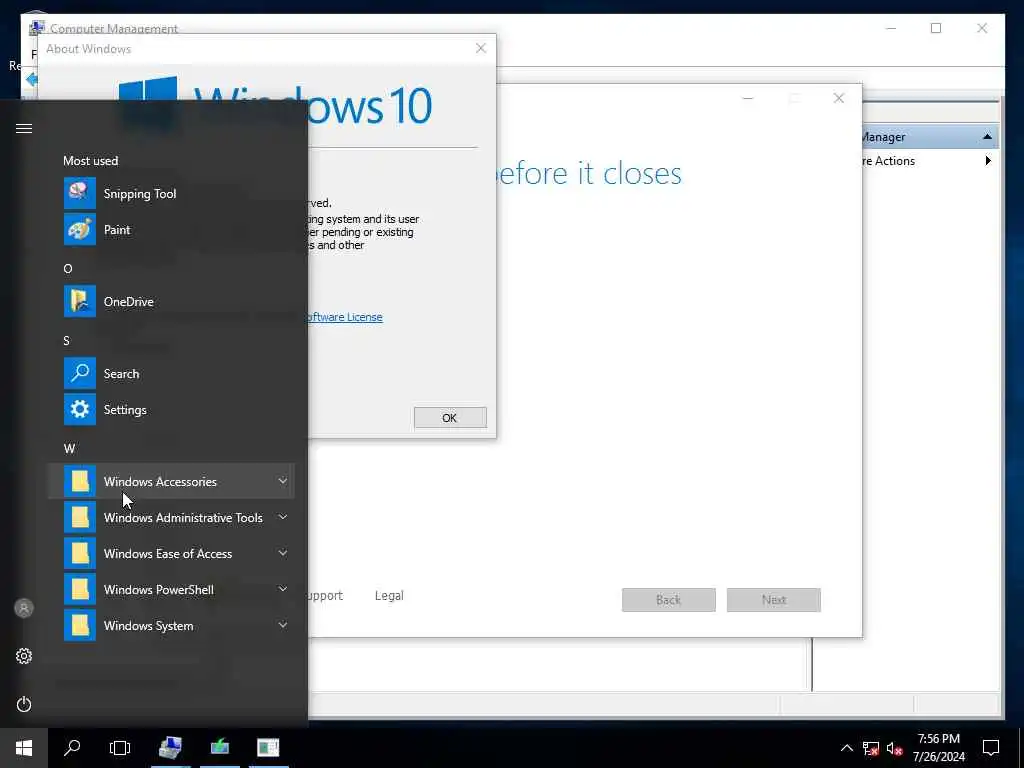This screenshot has width=1024, height=768.
Task: Close the About Windows dialog
Action: 481,48
